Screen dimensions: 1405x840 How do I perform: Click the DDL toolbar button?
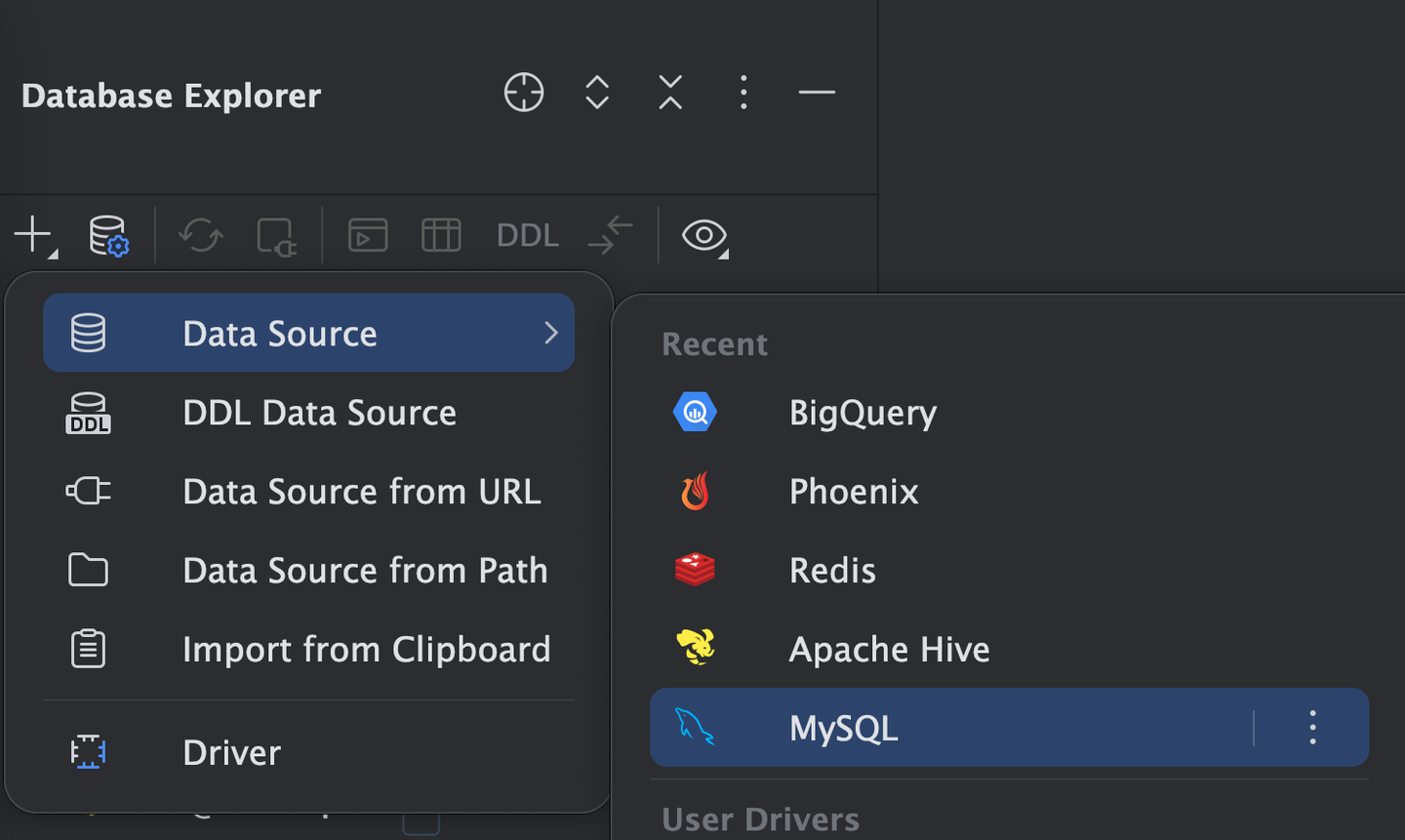pos(527,235)
